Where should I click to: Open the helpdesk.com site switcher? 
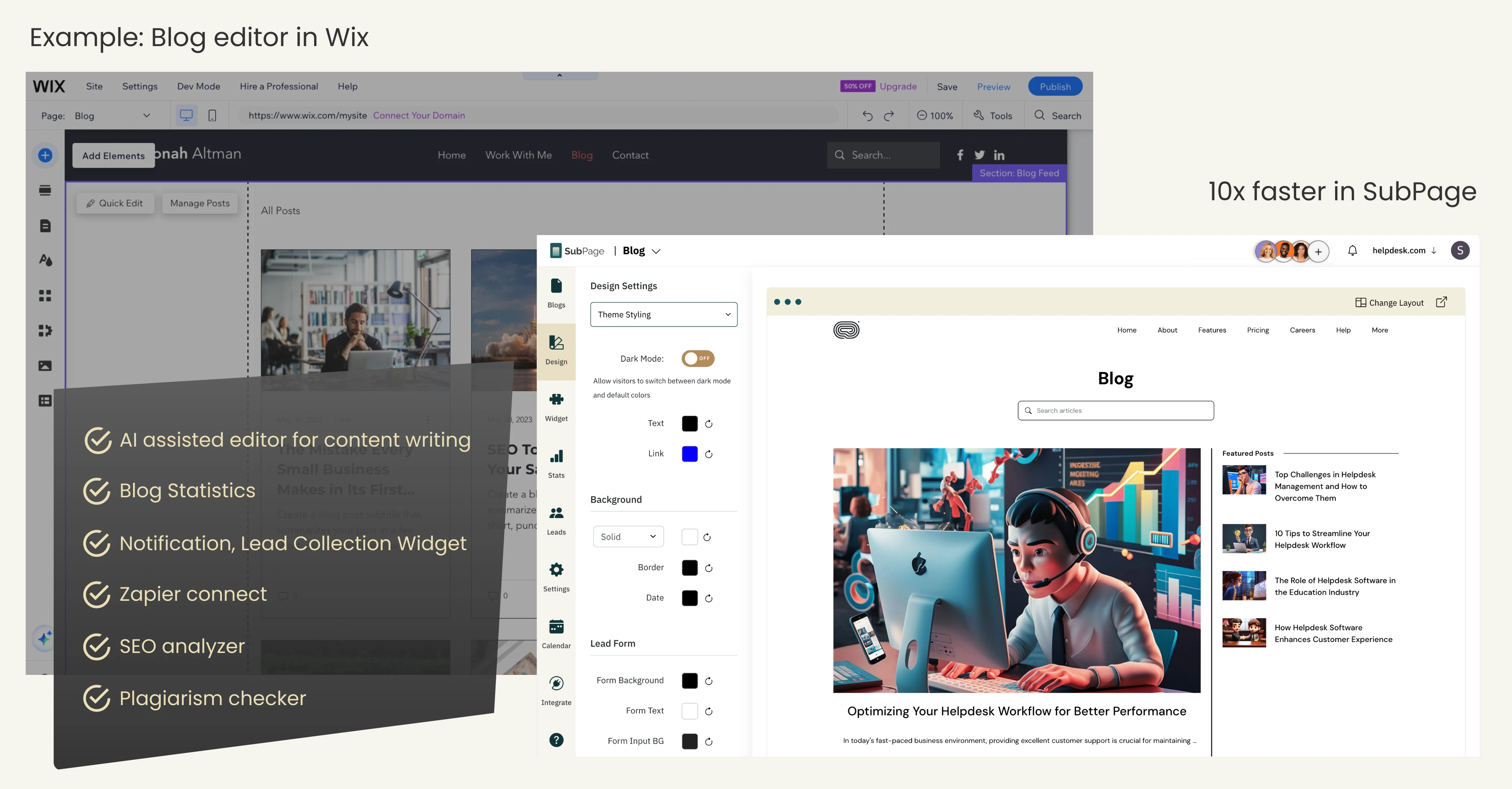click(1404, 251)
